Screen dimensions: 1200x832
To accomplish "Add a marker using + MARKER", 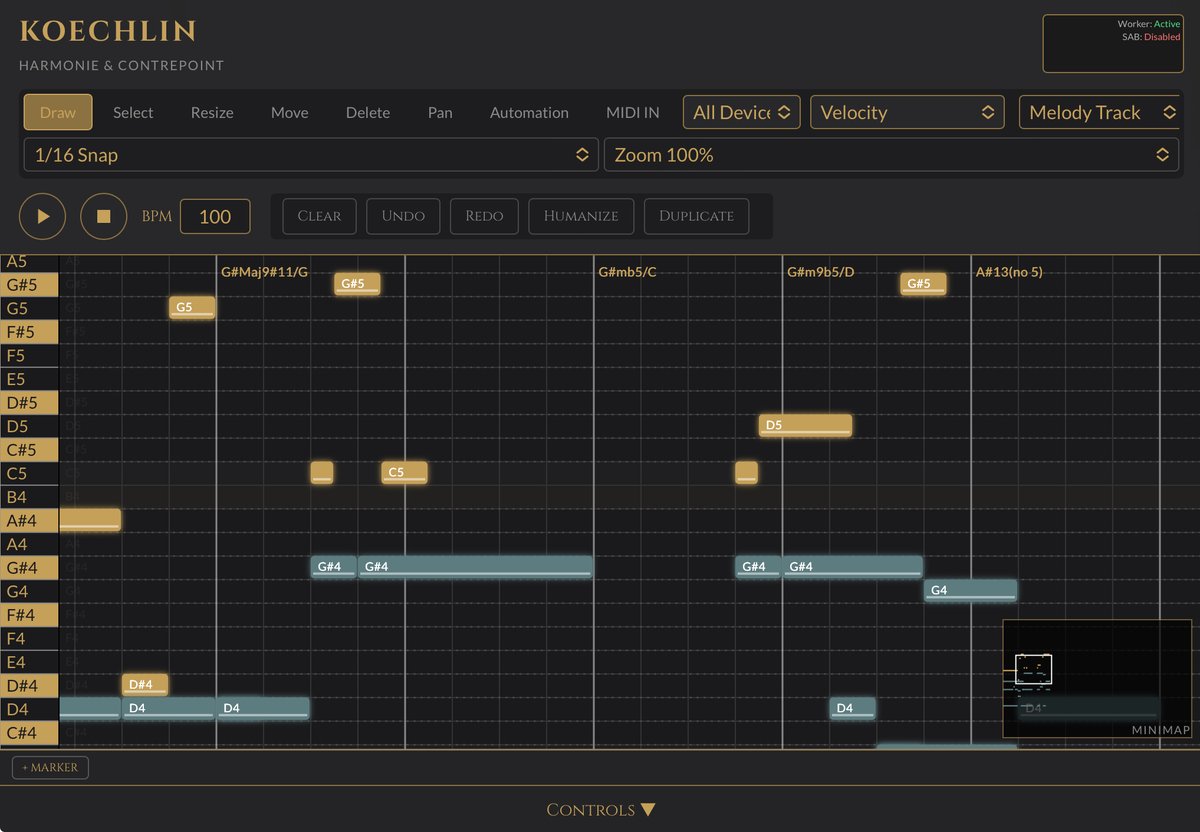I will [50, 767].
